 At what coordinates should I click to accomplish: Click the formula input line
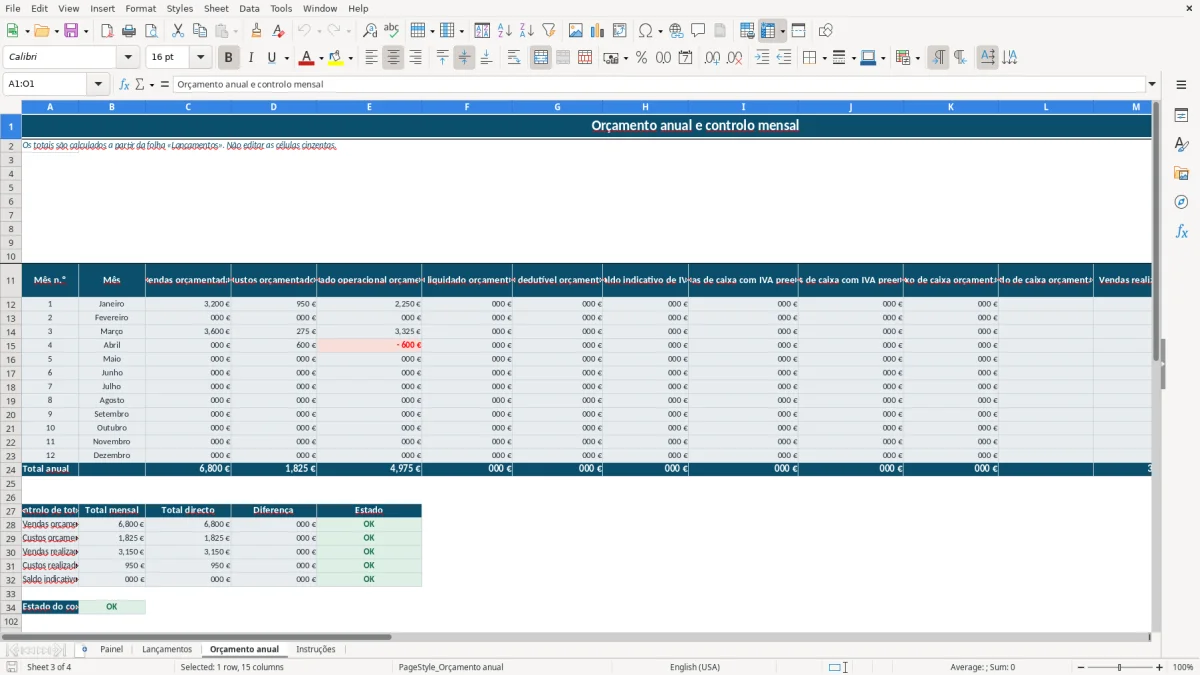pos(659,84)
